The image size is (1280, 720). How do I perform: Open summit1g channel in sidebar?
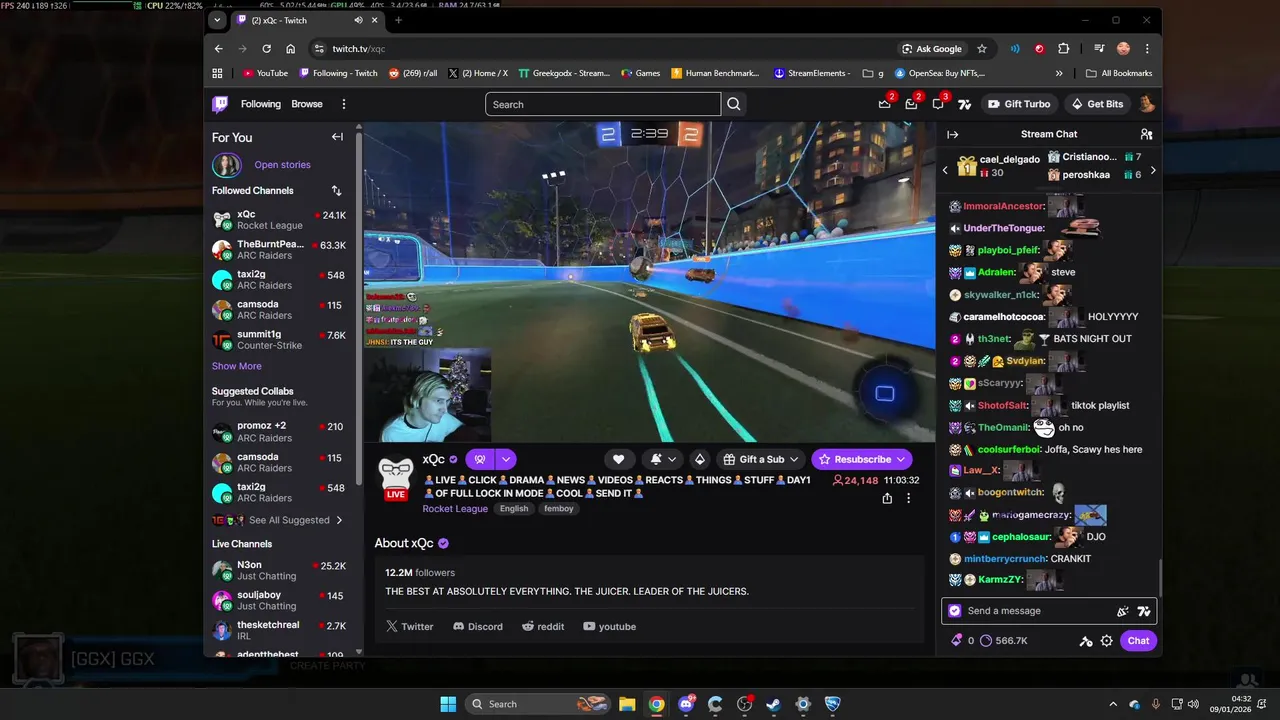point(280,340)
